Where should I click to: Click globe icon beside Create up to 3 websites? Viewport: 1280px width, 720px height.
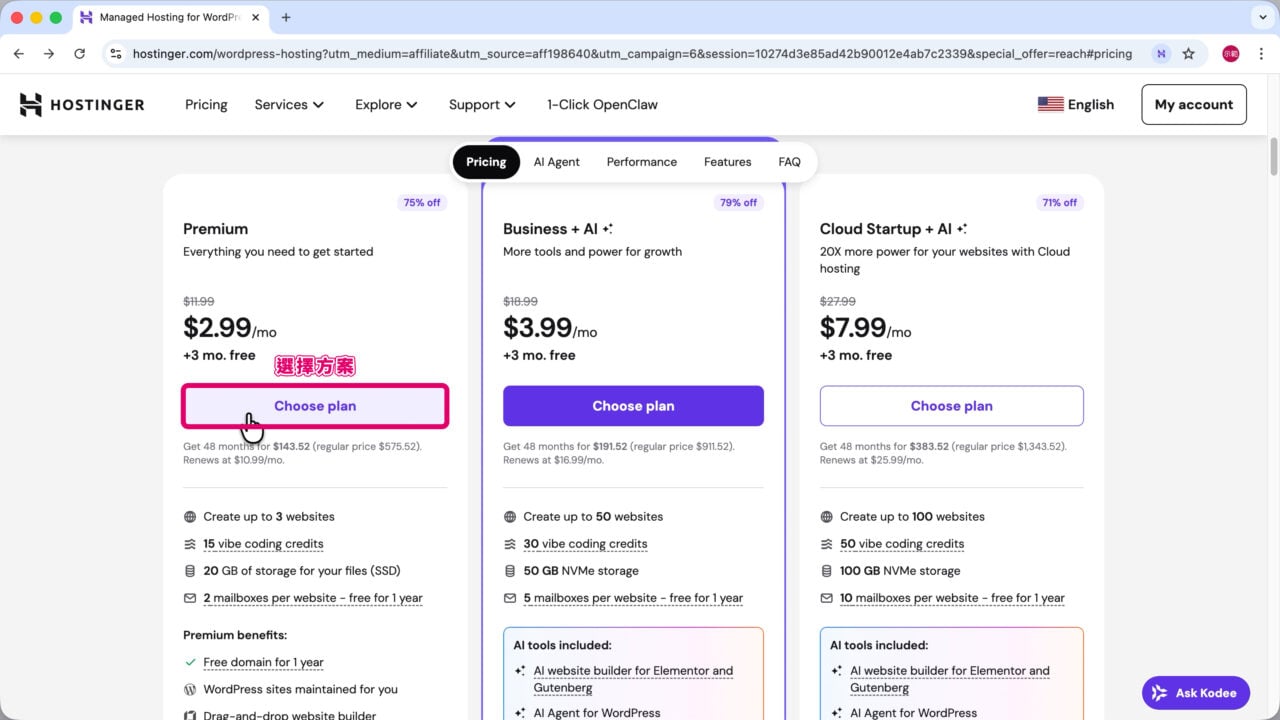click(x=190, y=517)
